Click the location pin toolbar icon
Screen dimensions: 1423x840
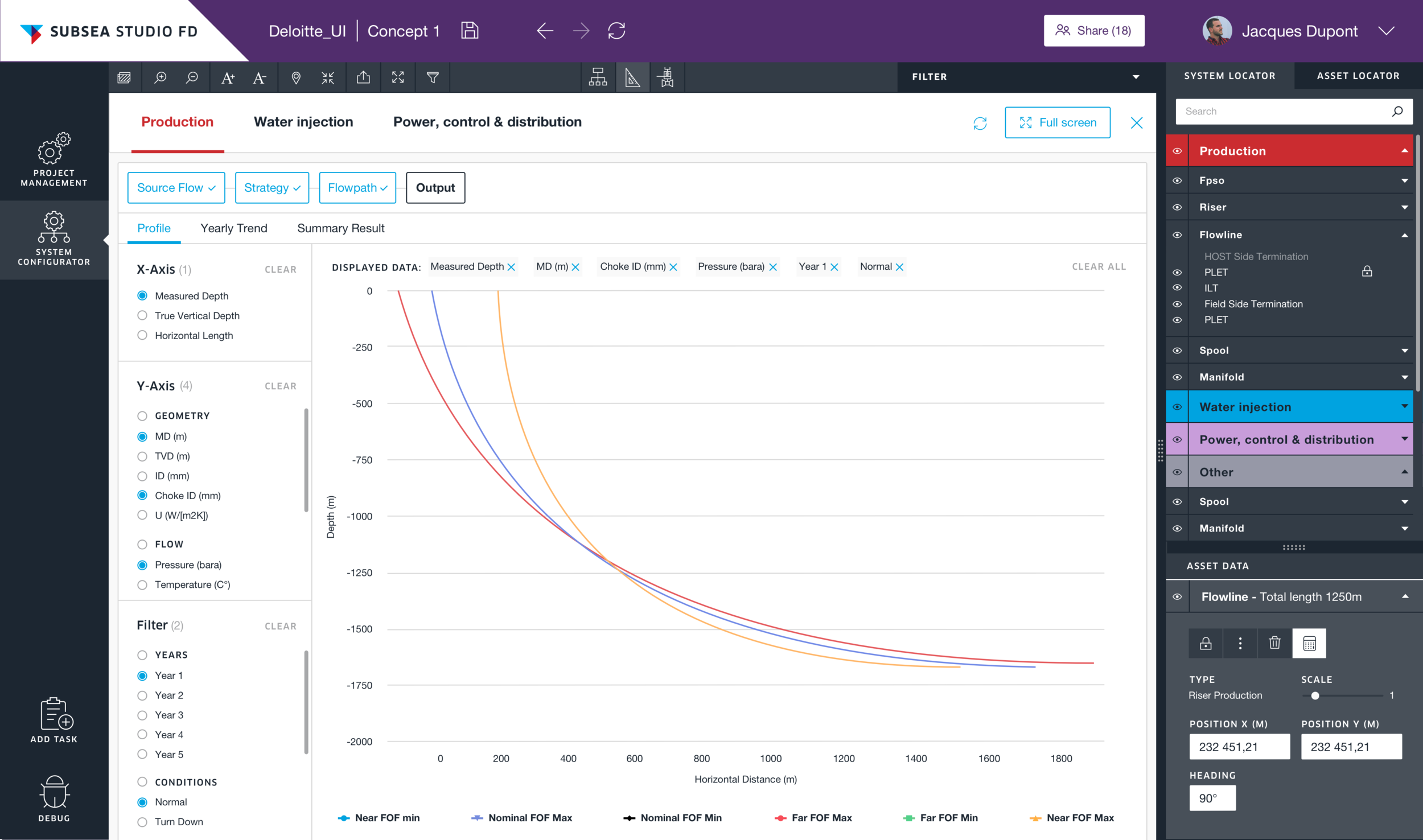tap(295, 77)
